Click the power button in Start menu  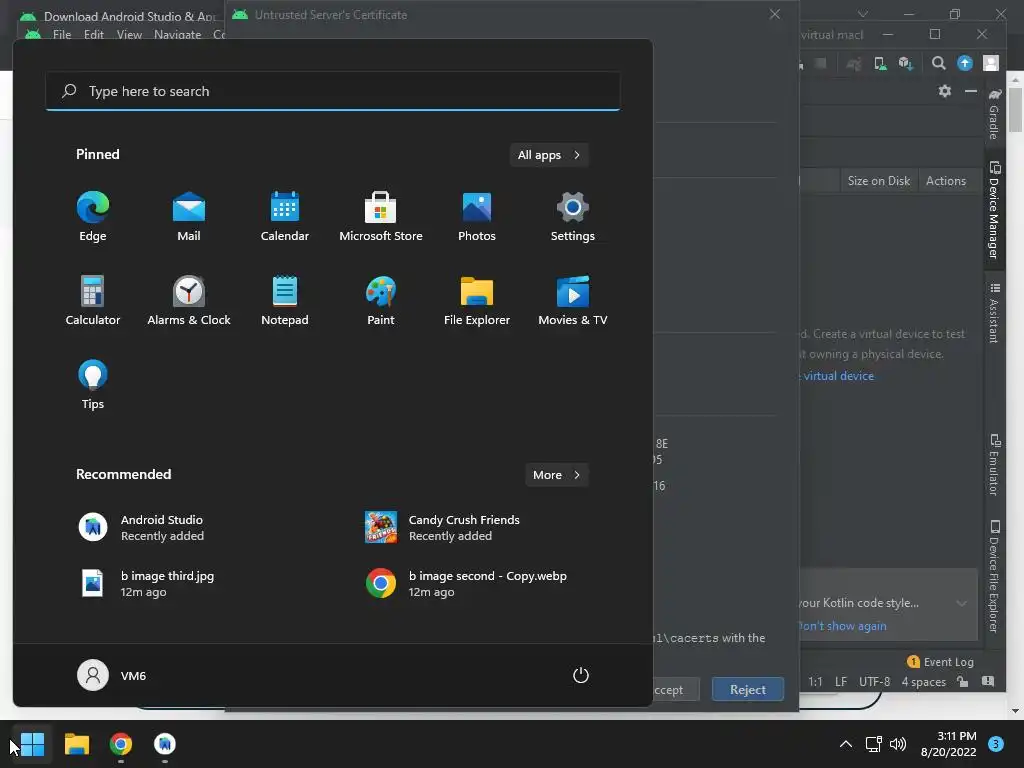point(581,675)
